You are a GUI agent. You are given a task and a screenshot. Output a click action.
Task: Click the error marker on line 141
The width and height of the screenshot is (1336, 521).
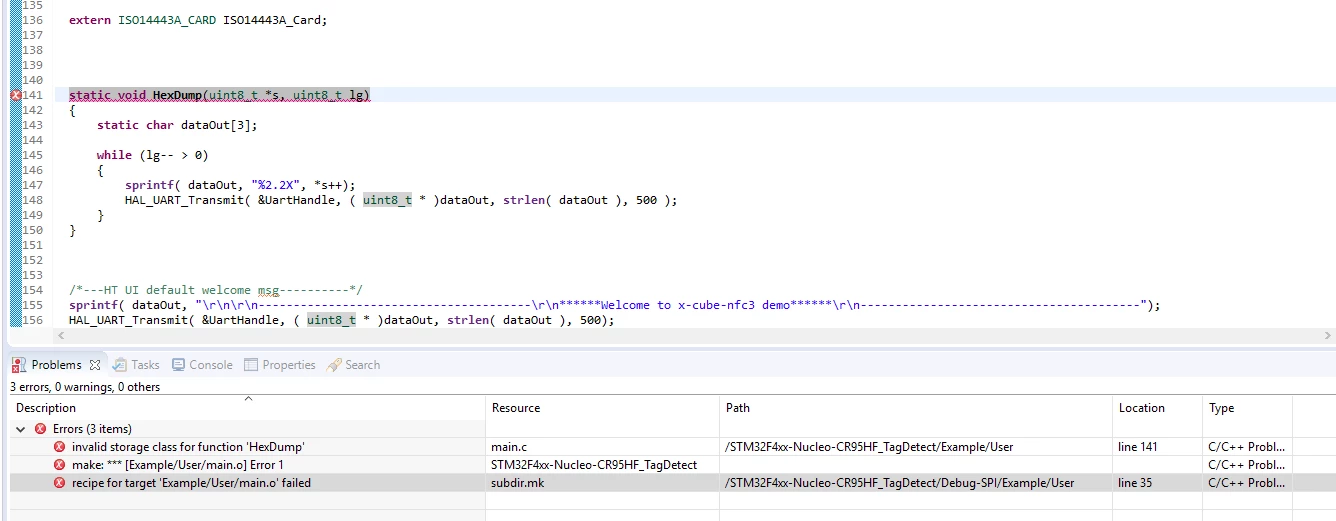pos(16,95)
